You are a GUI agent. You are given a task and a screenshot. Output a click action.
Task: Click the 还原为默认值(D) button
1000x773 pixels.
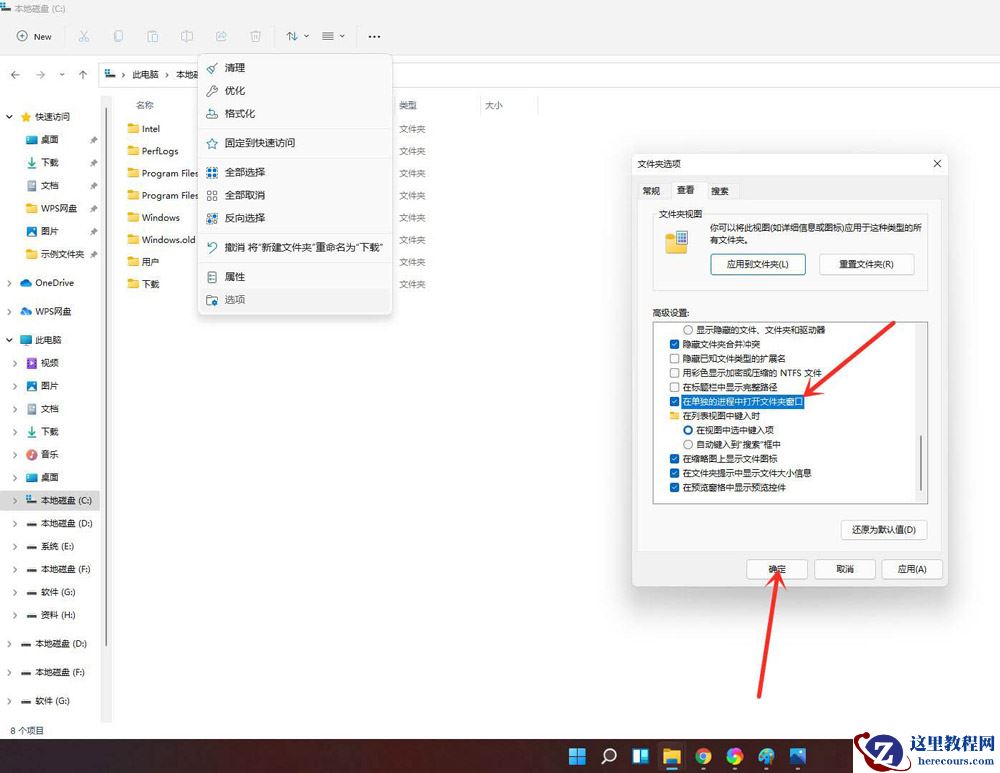pos(882,529)
